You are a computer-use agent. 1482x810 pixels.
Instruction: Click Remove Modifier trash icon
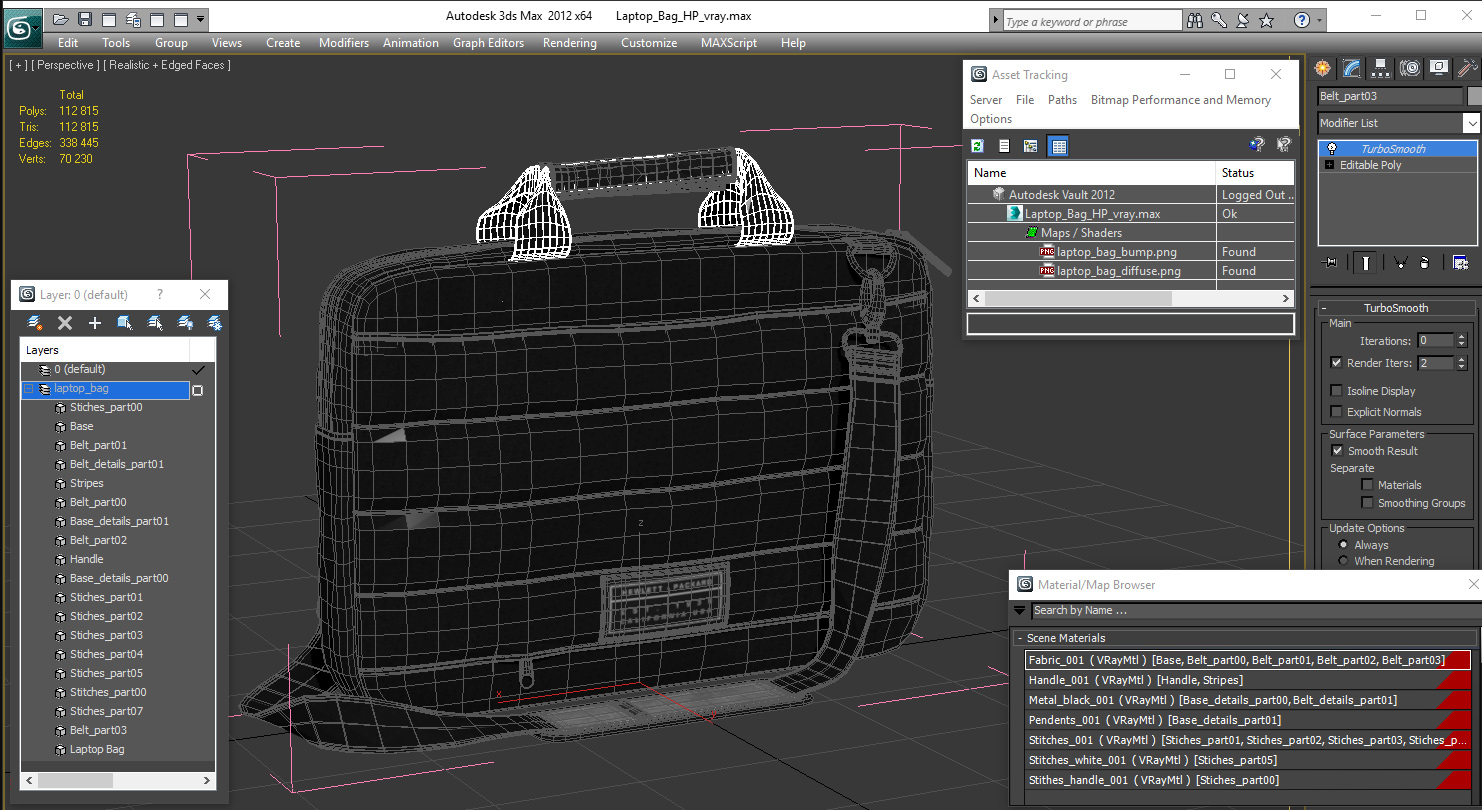[x=1425, y=262]
